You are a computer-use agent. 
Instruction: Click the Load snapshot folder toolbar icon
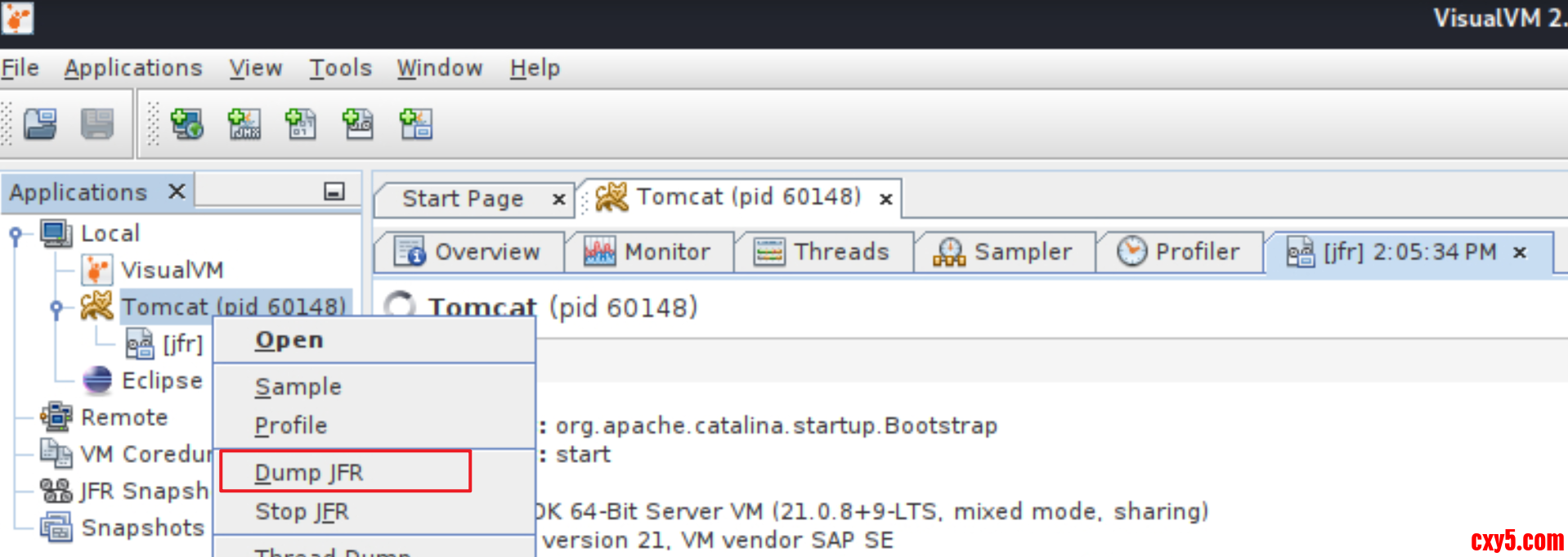point(39,124)
